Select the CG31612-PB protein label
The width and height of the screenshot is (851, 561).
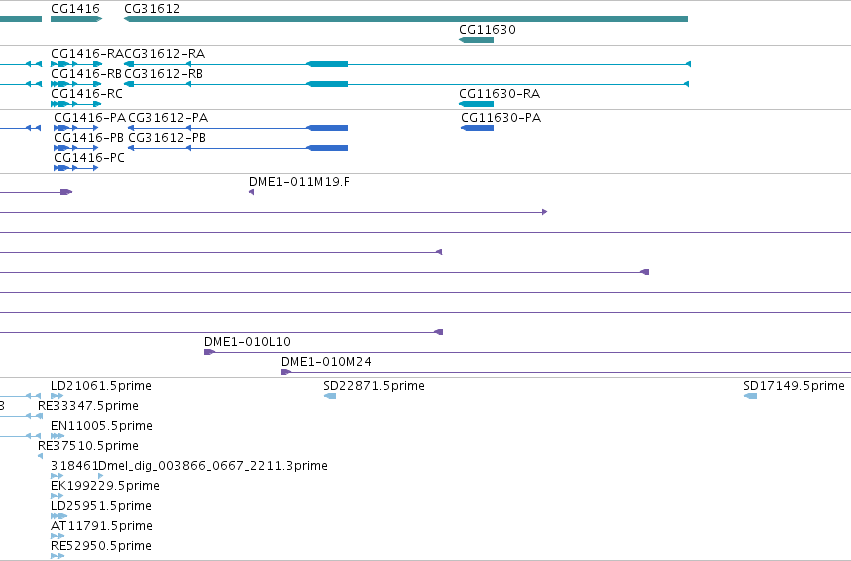coord(167,138)
